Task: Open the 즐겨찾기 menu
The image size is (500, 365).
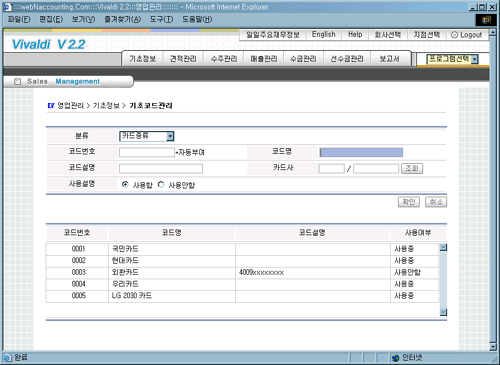Action: tap(122, 19)
